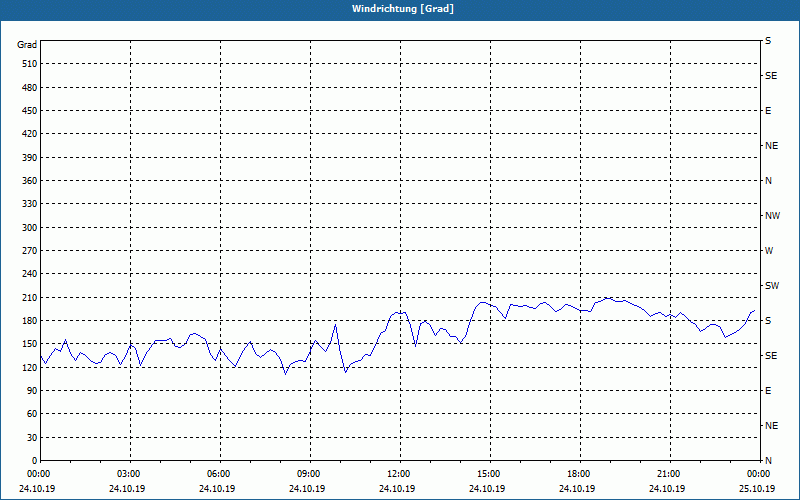Click the 24.10.19 date under 06:00
This screenshot has height=500, width=800.
(217, 488)
